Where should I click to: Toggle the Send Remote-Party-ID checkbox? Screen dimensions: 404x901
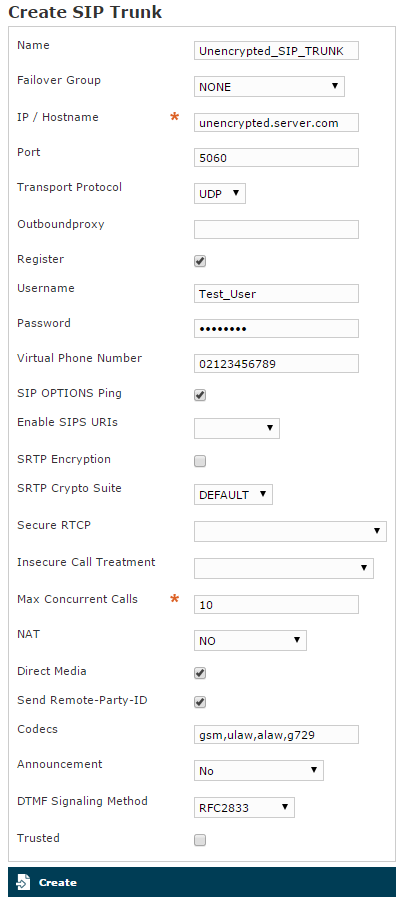pos(200,702)
